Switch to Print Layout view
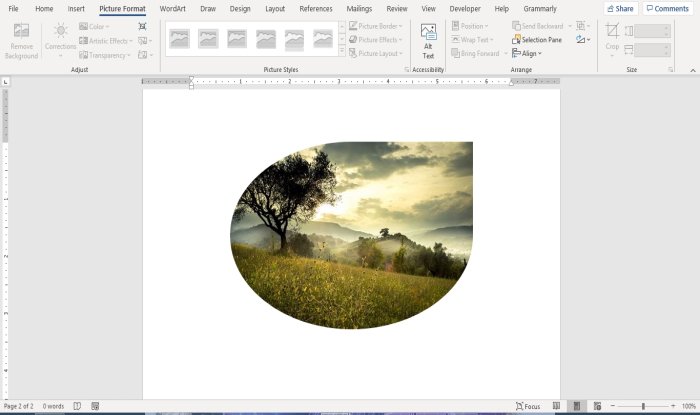This screenshot has height=415, width=700. click(x=577, y=406)
